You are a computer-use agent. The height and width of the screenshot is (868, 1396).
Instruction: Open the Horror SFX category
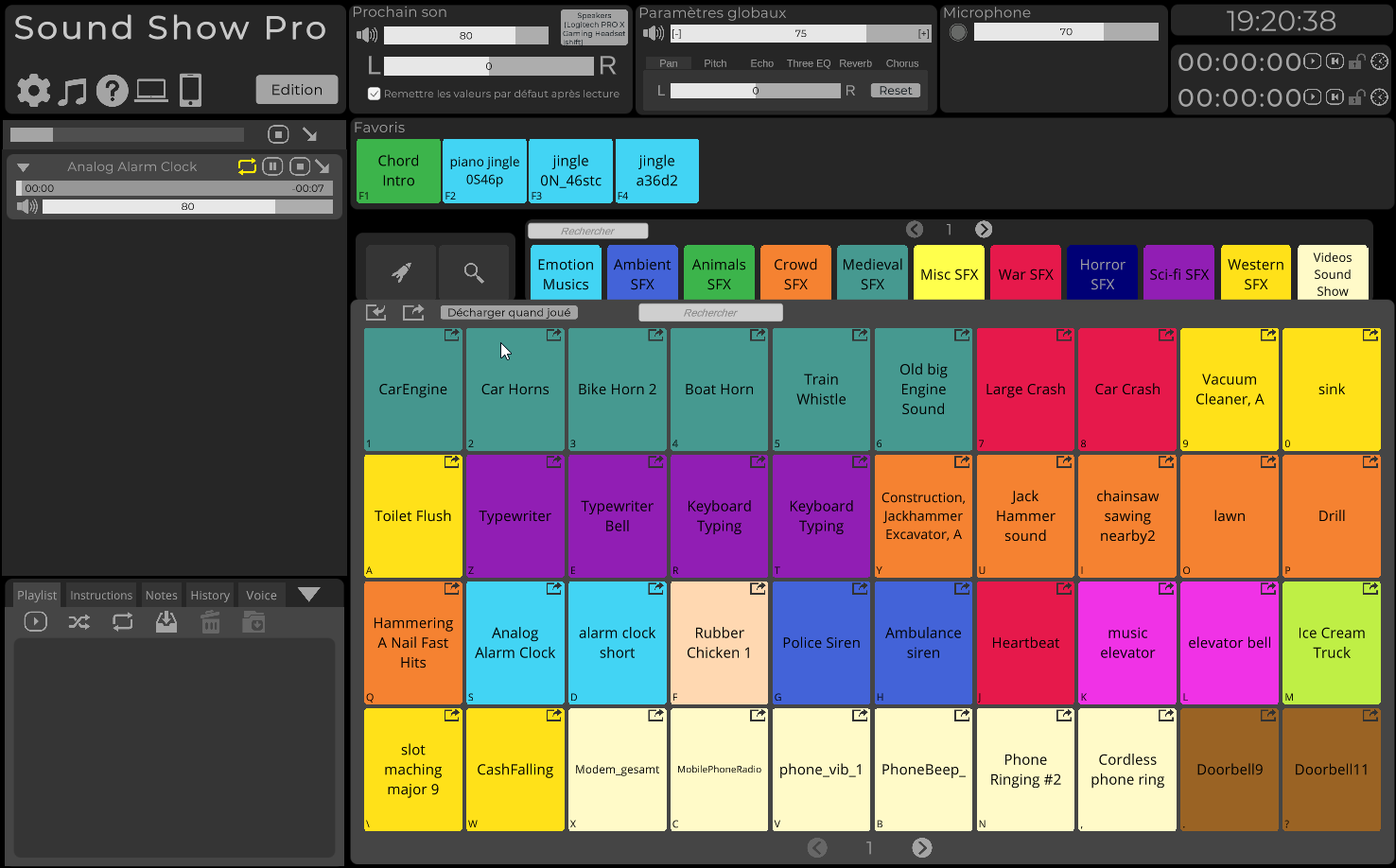click(x=1102, y=272)
